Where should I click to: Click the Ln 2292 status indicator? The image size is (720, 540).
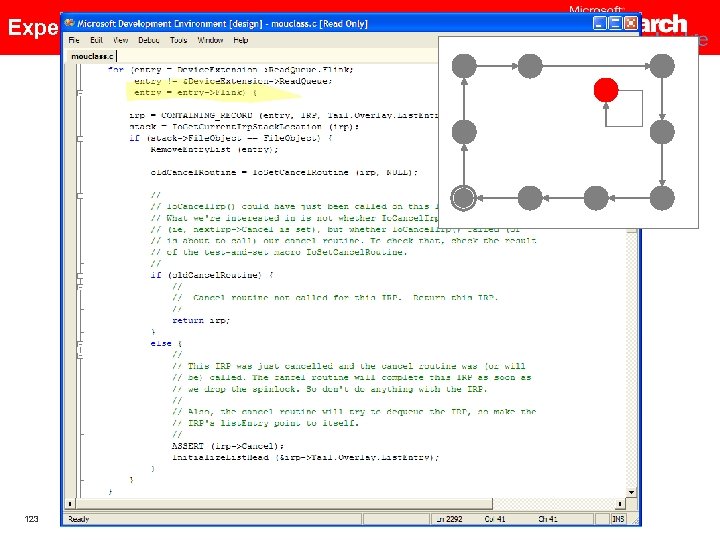pos(449,519)
